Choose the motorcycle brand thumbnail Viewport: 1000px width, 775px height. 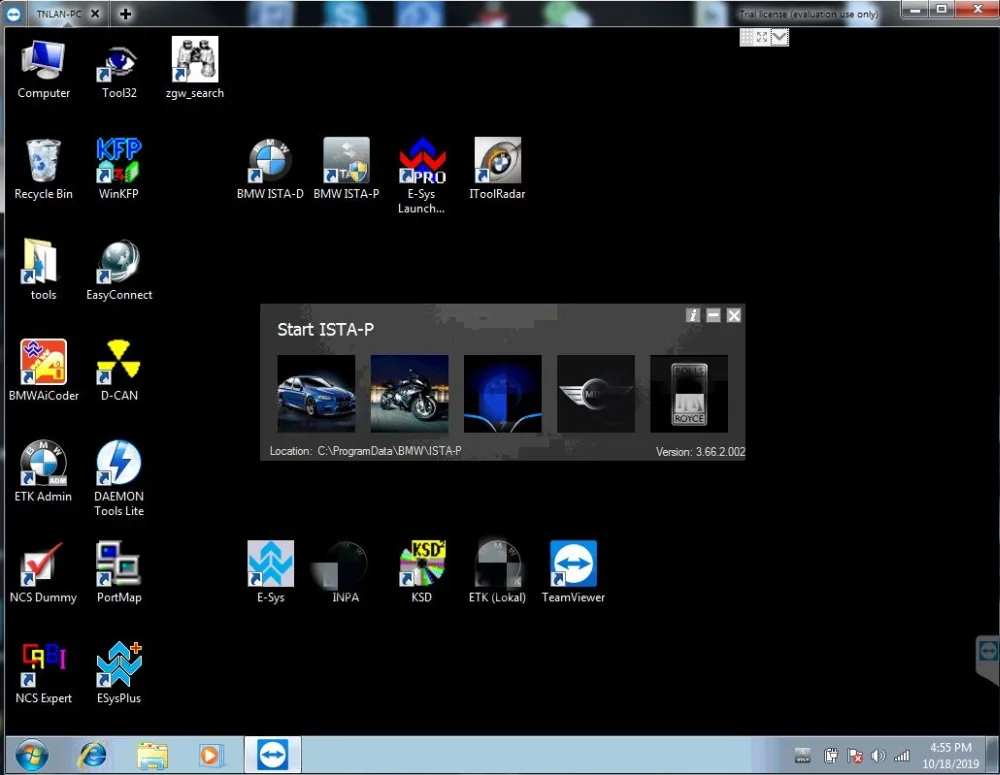point(409,394)
